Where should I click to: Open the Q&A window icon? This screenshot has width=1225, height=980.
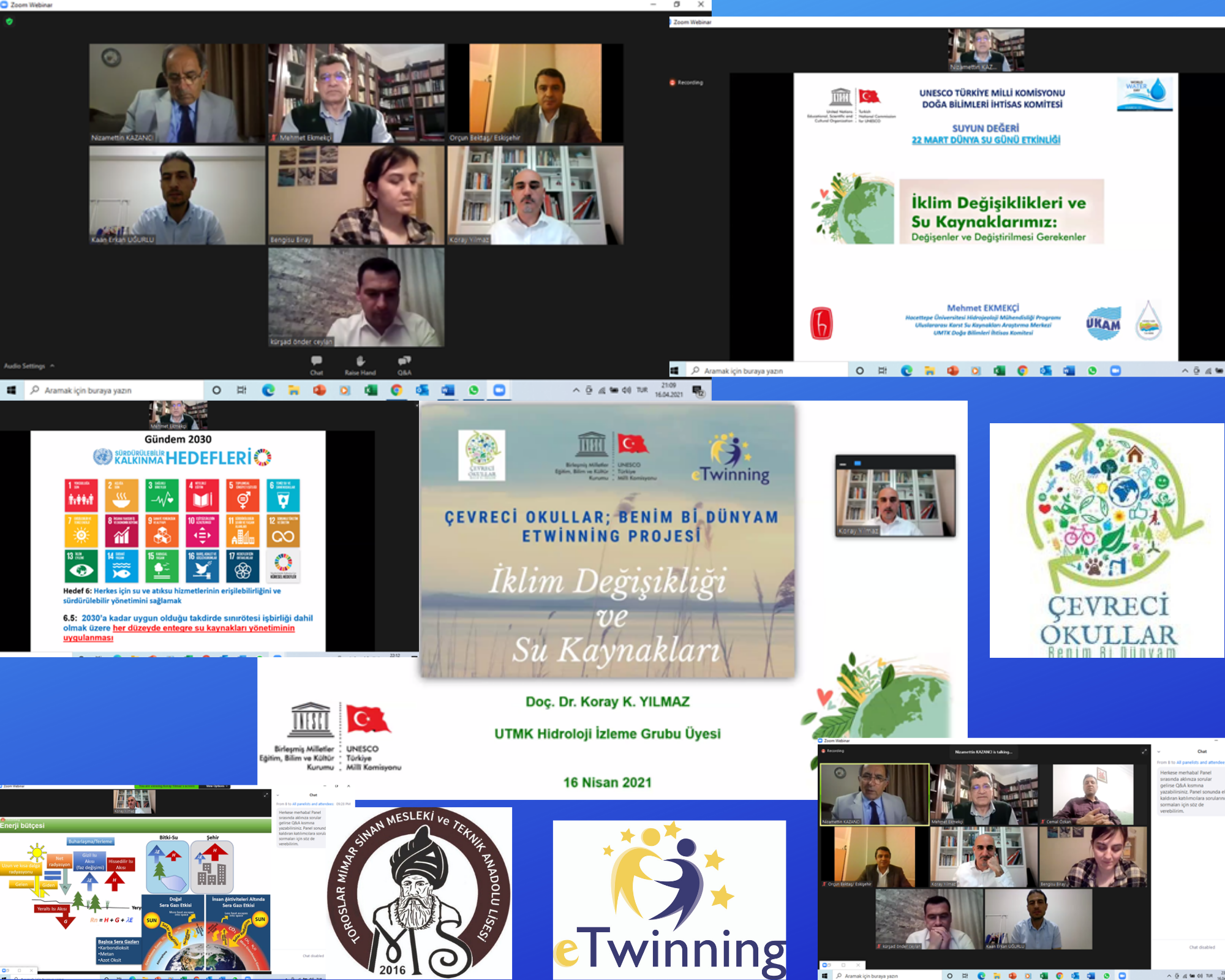click(404, 361)
